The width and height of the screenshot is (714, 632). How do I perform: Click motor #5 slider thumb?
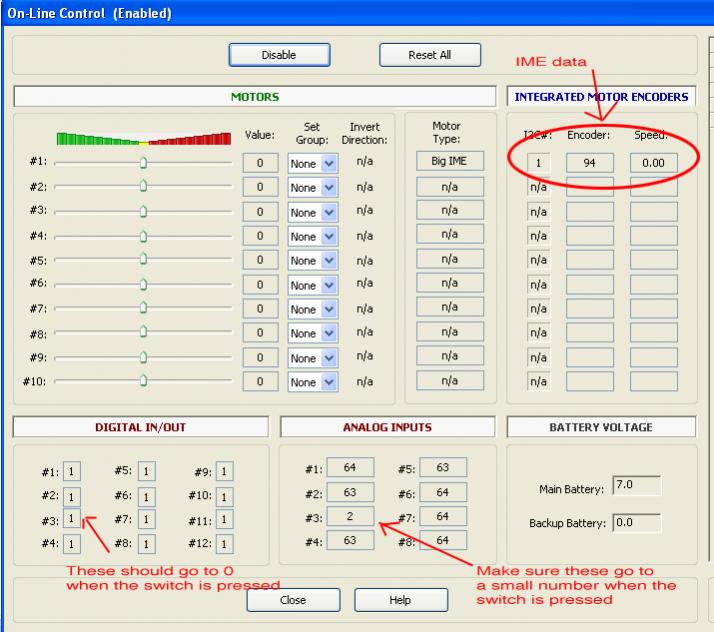tap(143, 260)
